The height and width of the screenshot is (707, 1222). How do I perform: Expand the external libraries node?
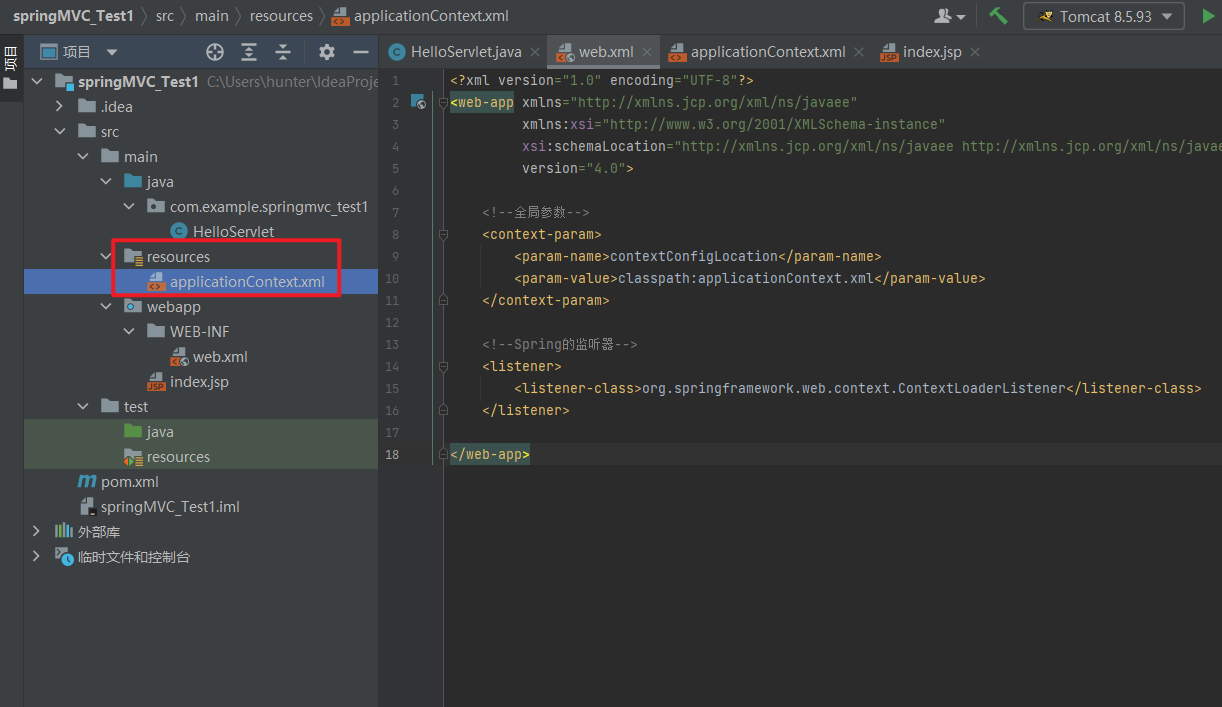pyautogui.click(x=37, y=532)
